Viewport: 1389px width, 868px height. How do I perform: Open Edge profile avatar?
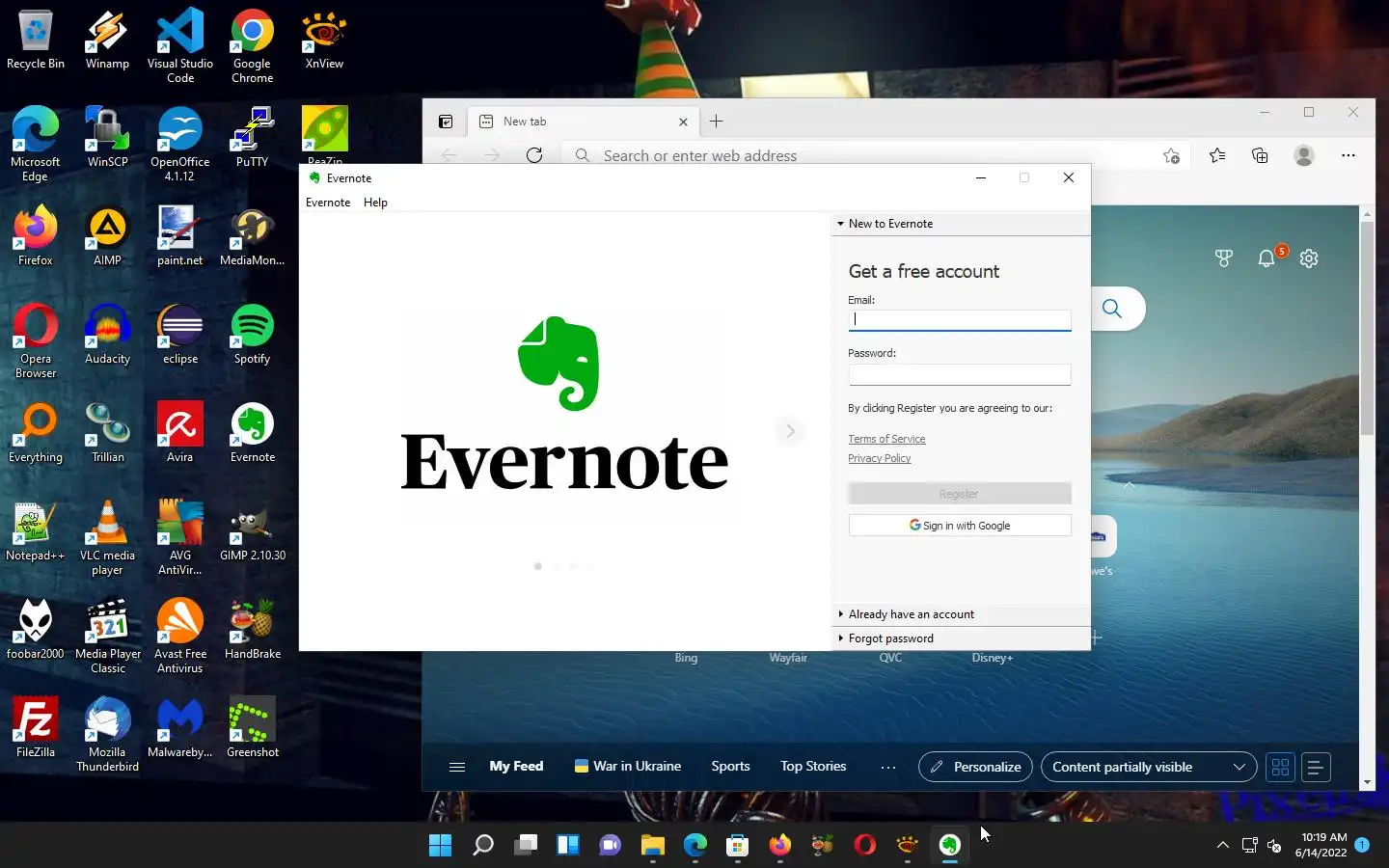pyautogui.click(x=1304, y=155)
